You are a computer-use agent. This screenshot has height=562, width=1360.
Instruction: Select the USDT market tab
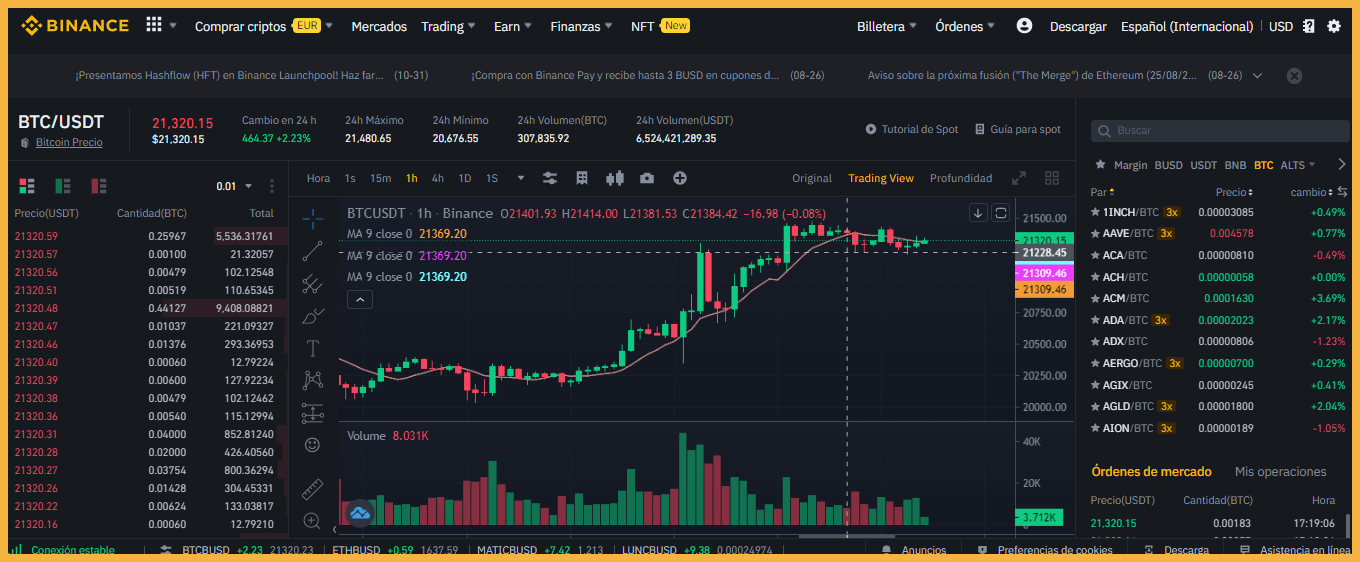pos(1203,165)
